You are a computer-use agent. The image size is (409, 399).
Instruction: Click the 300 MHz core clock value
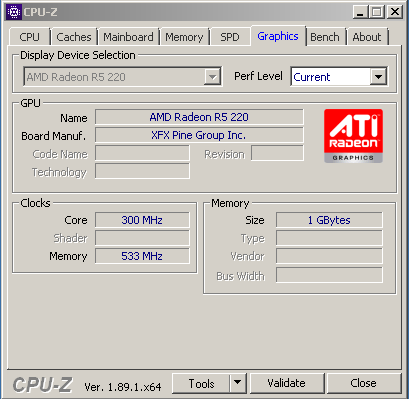(142, 220)
